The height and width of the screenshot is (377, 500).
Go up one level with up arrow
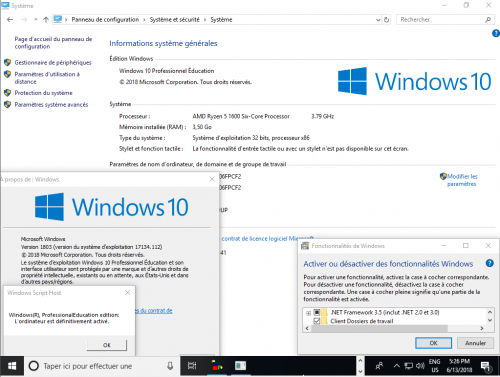click(46, 20)
